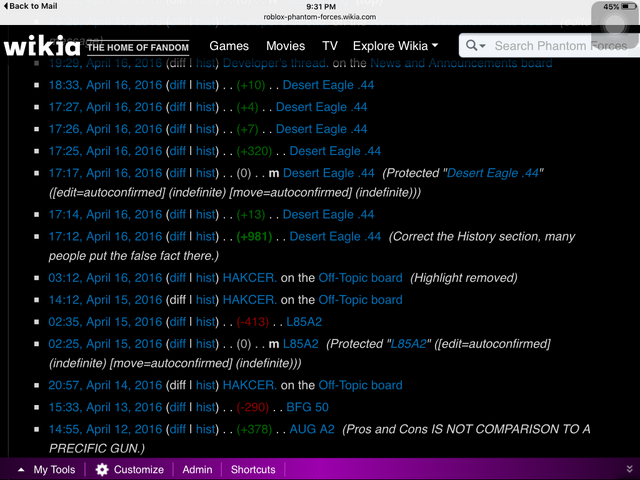
Task: Open the search scope magnifier dropdown
Action: [476, 45]
